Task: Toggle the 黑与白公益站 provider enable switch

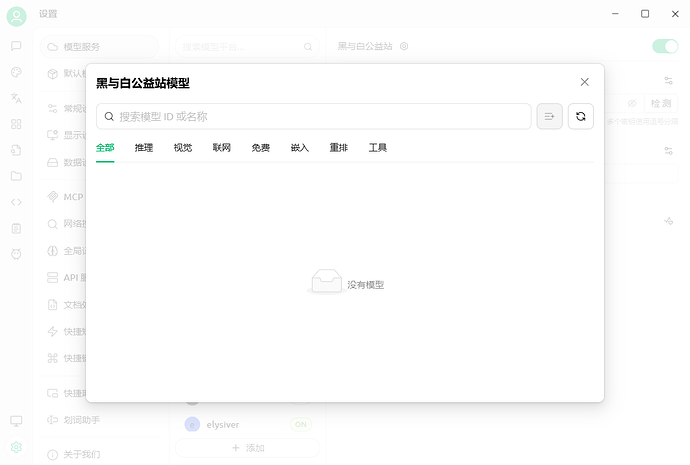Action: coord(665,46)
